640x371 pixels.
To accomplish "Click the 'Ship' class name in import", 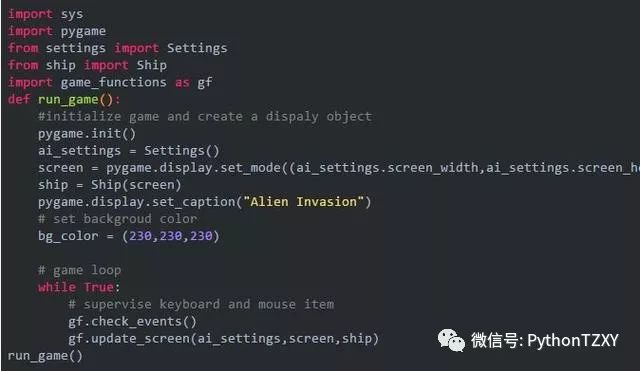I will pos(151,65).
